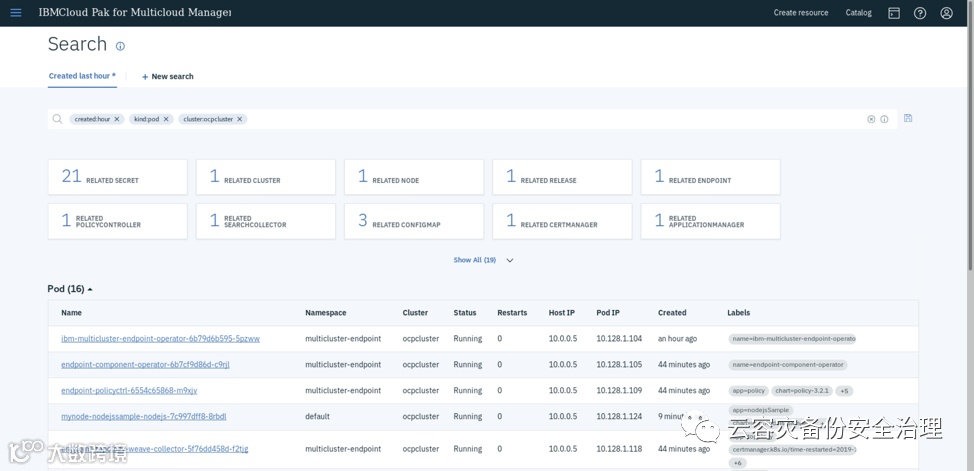Click the chart=policy-3.2.1 label tag

point(801,391)
